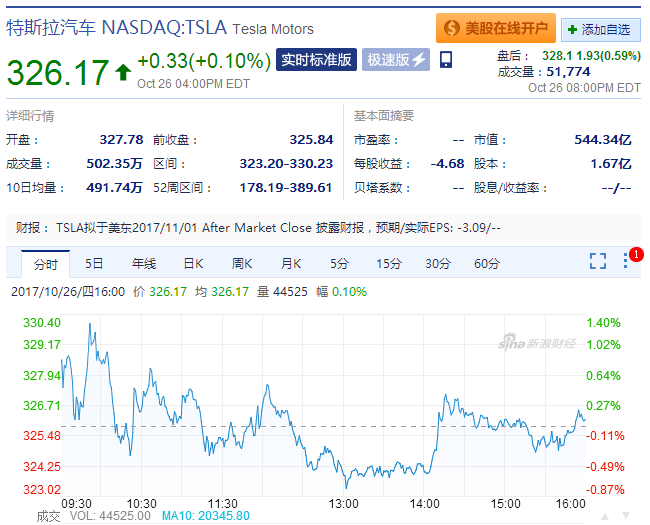Show the 5分 five-minute chart

point(340,264)
